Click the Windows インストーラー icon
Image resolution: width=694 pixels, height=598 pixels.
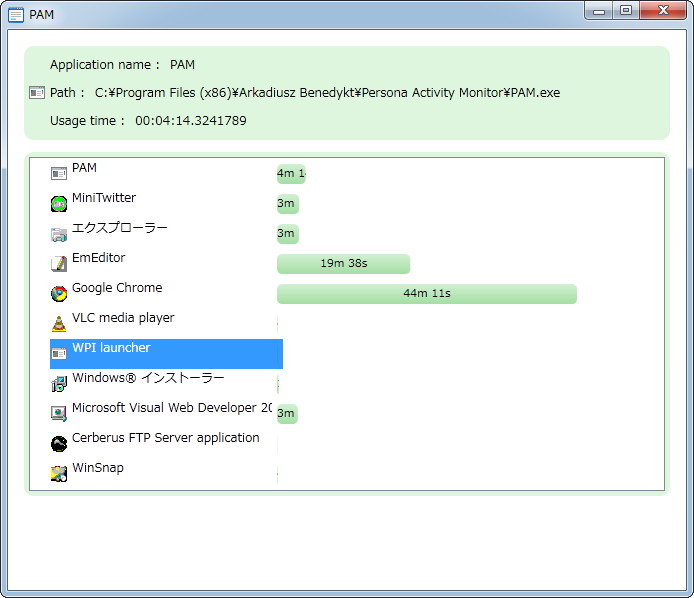tap(59, 384)
